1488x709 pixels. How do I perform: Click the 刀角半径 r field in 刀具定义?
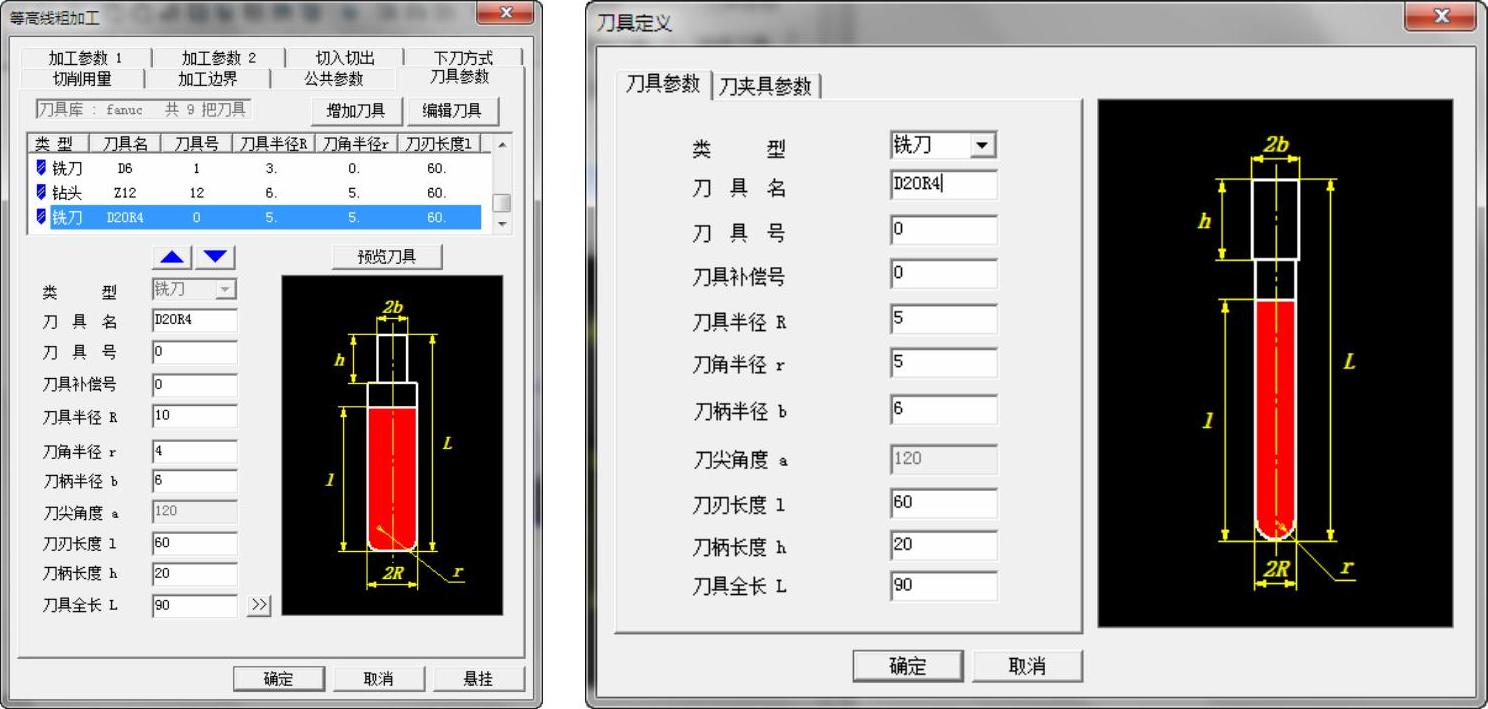point(943,363)
